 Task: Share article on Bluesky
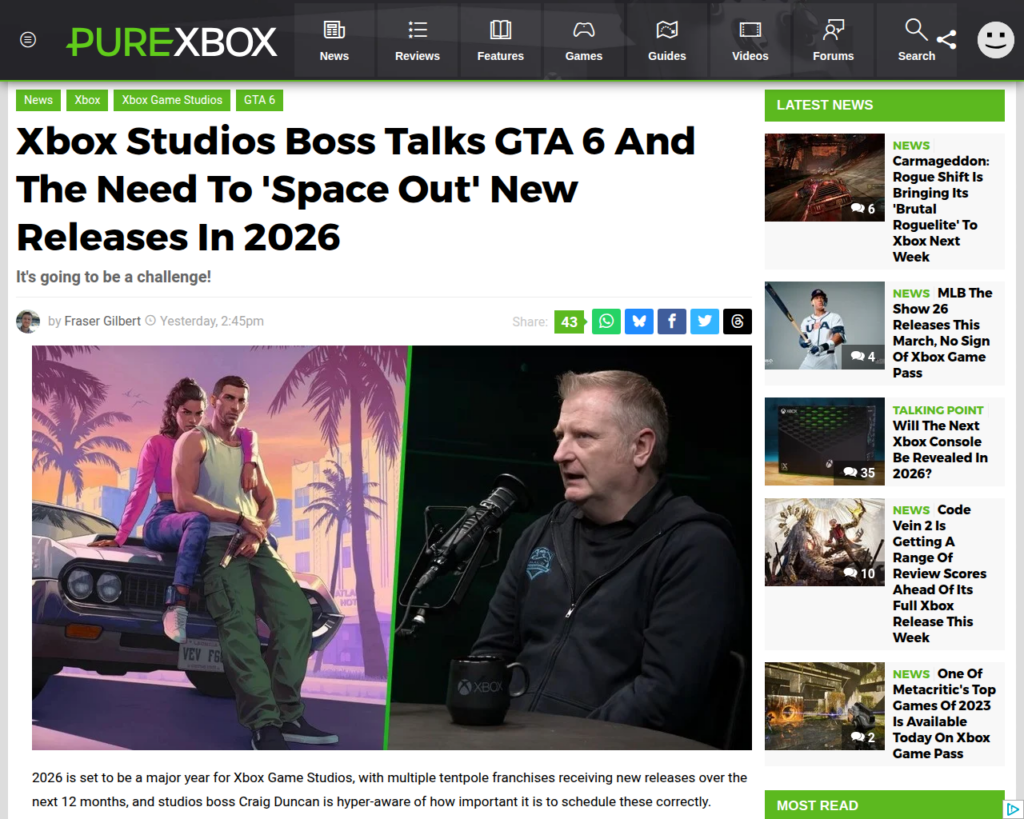[639, 321]
